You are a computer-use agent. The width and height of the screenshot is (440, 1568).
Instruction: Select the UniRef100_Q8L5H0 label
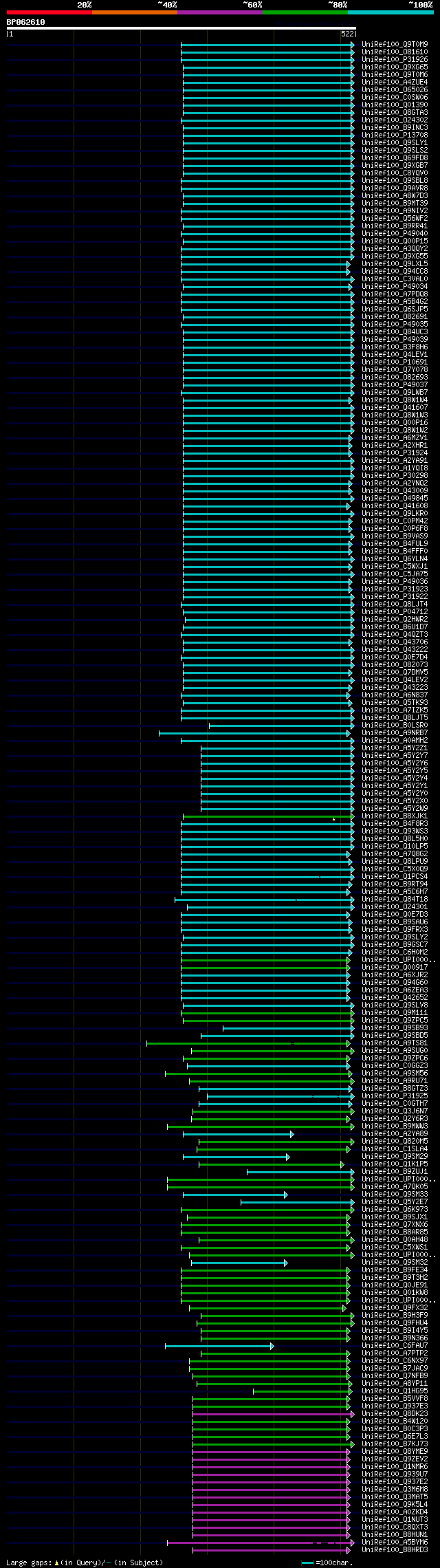pyautogui.click(x=395, y=839)
